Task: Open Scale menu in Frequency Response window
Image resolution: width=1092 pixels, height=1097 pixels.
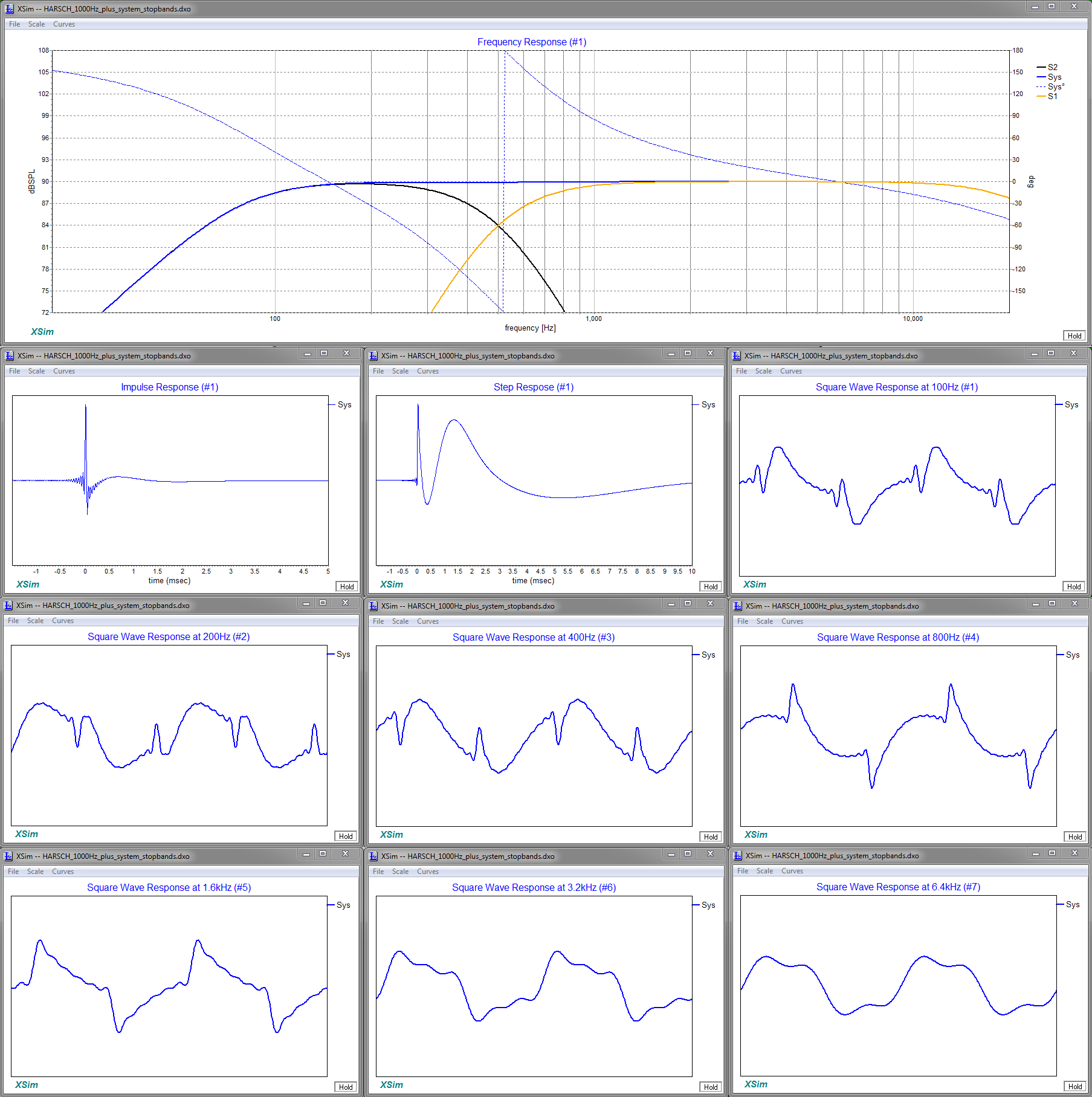Action: coord(36,24)
